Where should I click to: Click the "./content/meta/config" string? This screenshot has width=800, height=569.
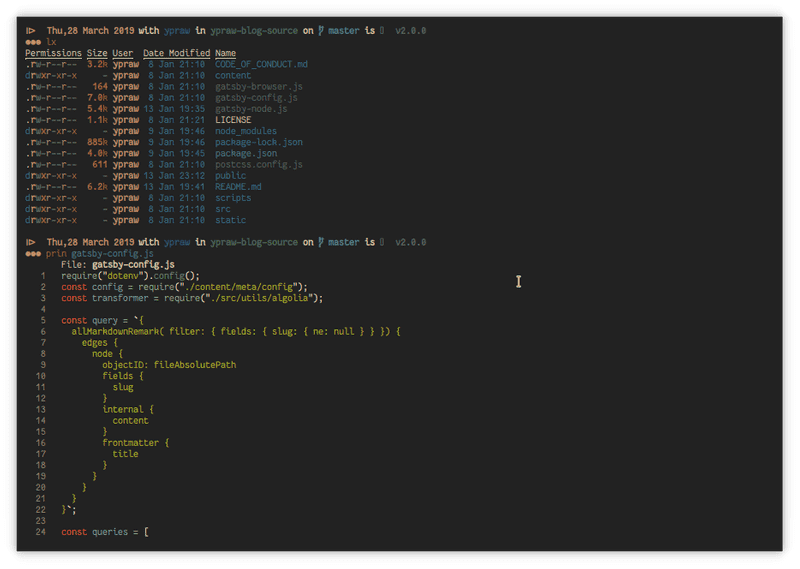click(238, 287)
